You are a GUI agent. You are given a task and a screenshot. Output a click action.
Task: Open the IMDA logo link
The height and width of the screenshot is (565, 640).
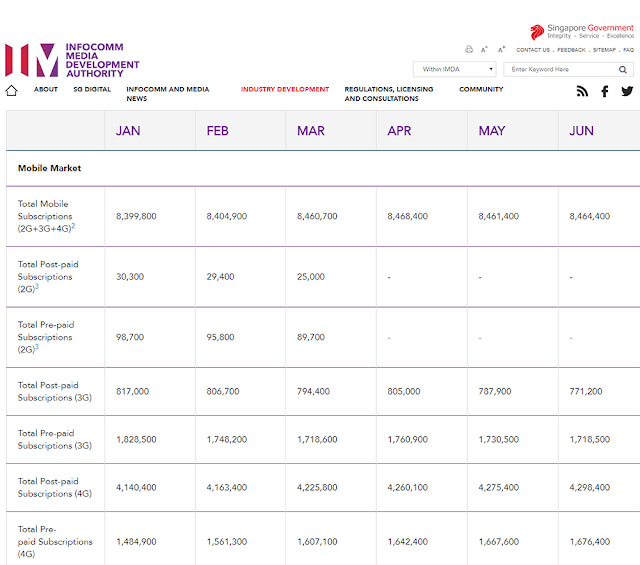click(72, 60)
